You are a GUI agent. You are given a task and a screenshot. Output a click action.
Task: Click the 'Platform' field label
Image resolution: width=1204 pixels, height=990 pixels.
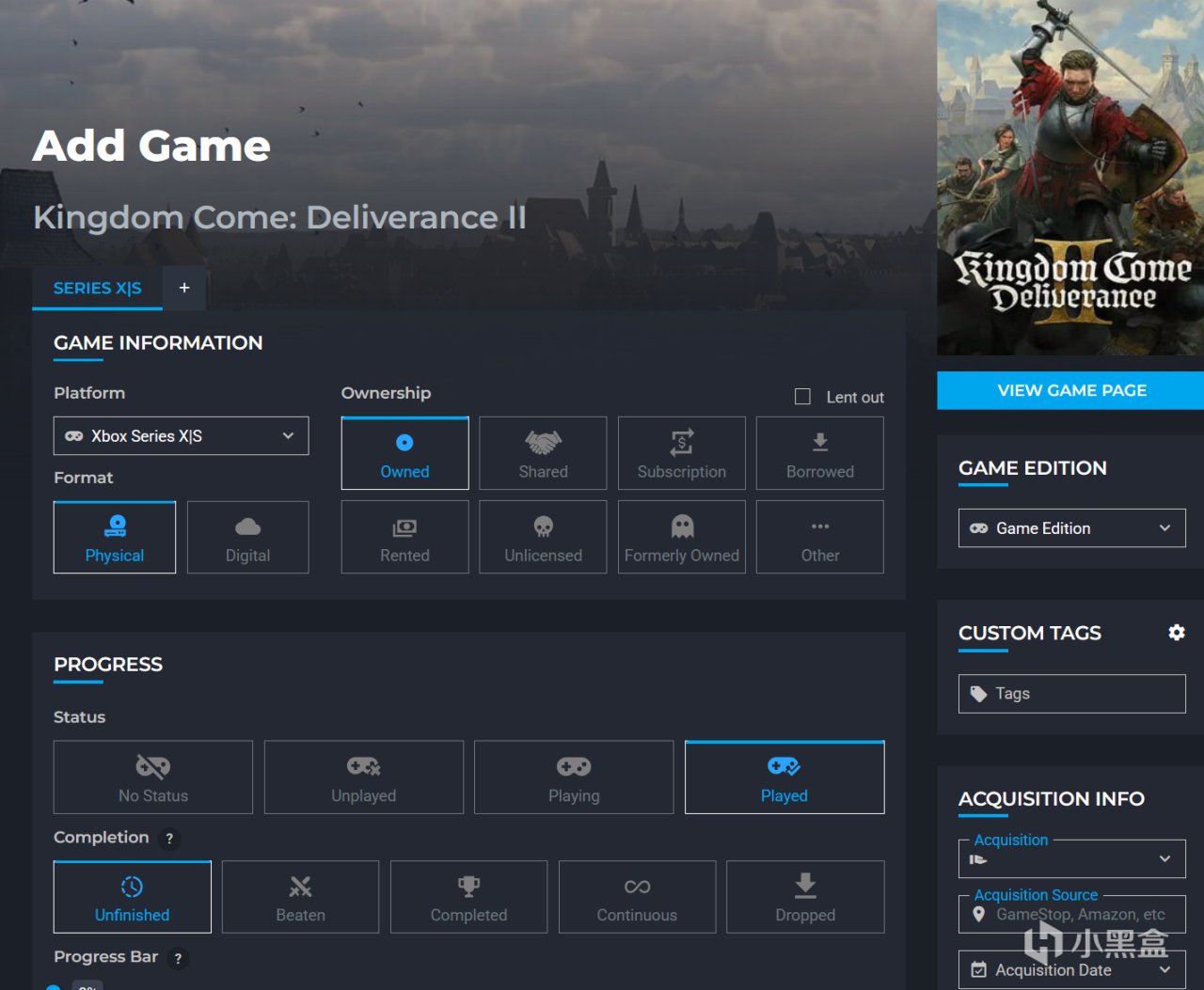click(x=89, y=393)
